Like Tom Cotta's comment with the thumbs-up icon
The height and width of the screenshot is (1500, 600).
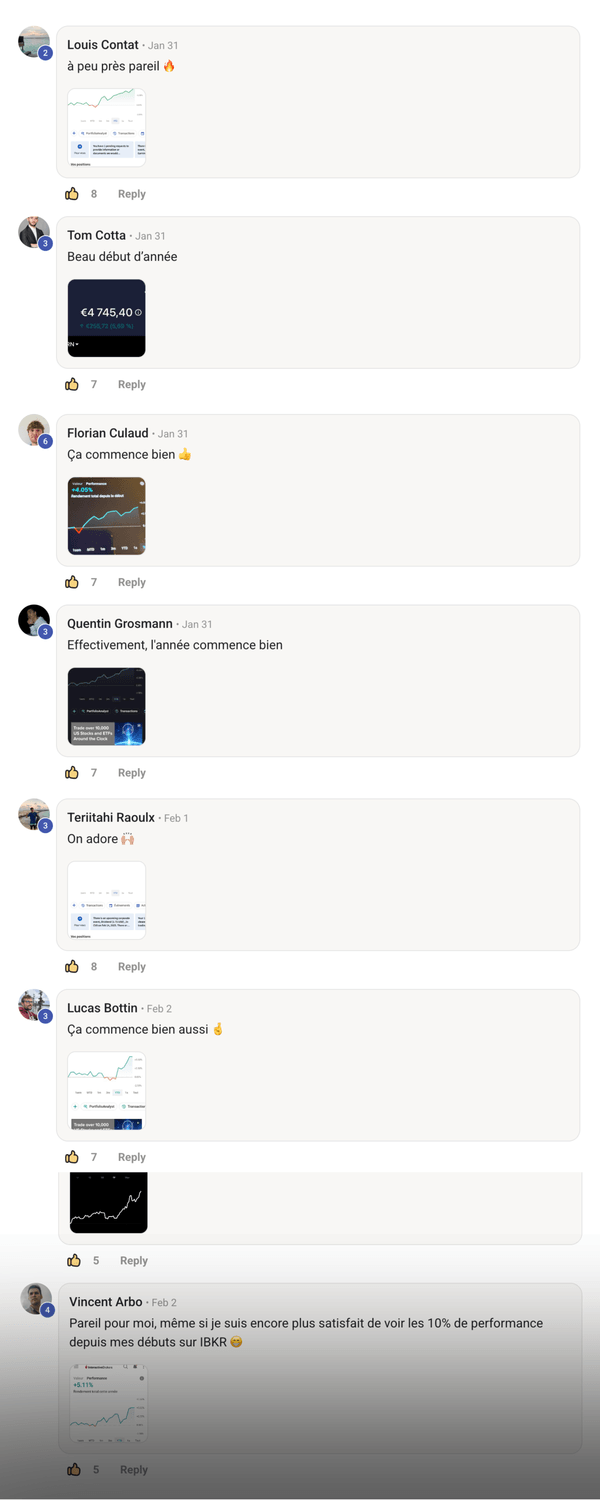(72, 384)
